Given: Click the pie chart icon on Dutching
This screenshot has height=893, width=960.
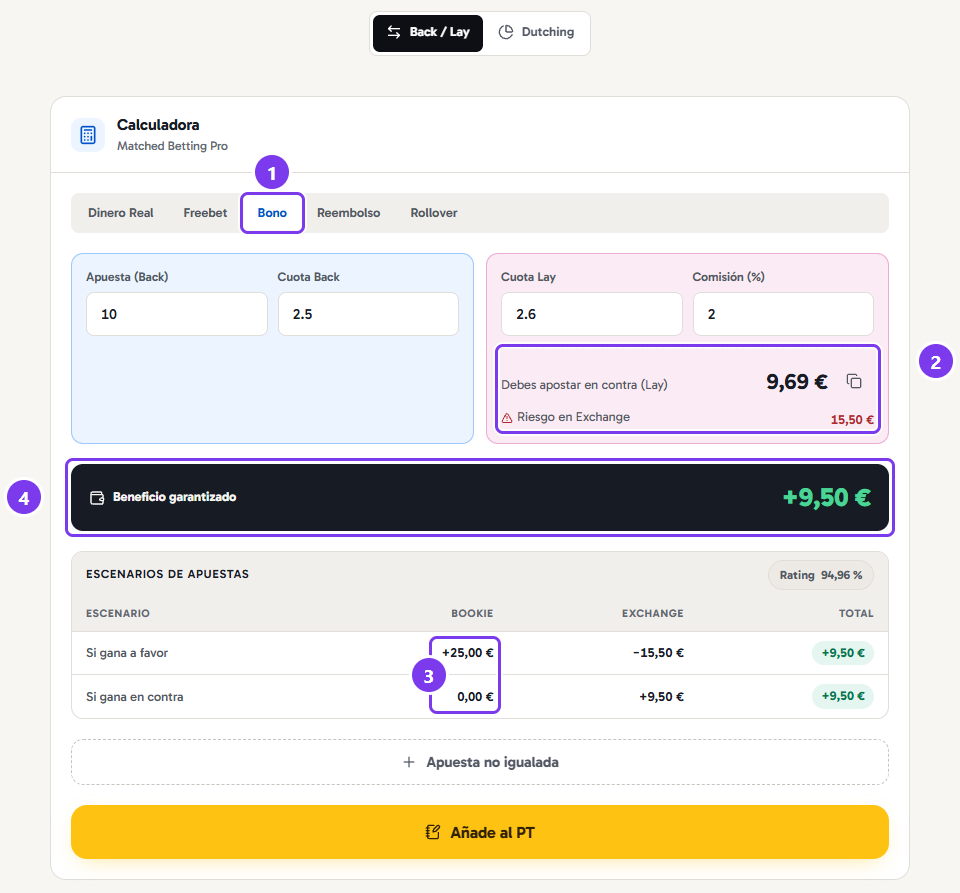Looking at the screenshot, I should pos(506,32).
